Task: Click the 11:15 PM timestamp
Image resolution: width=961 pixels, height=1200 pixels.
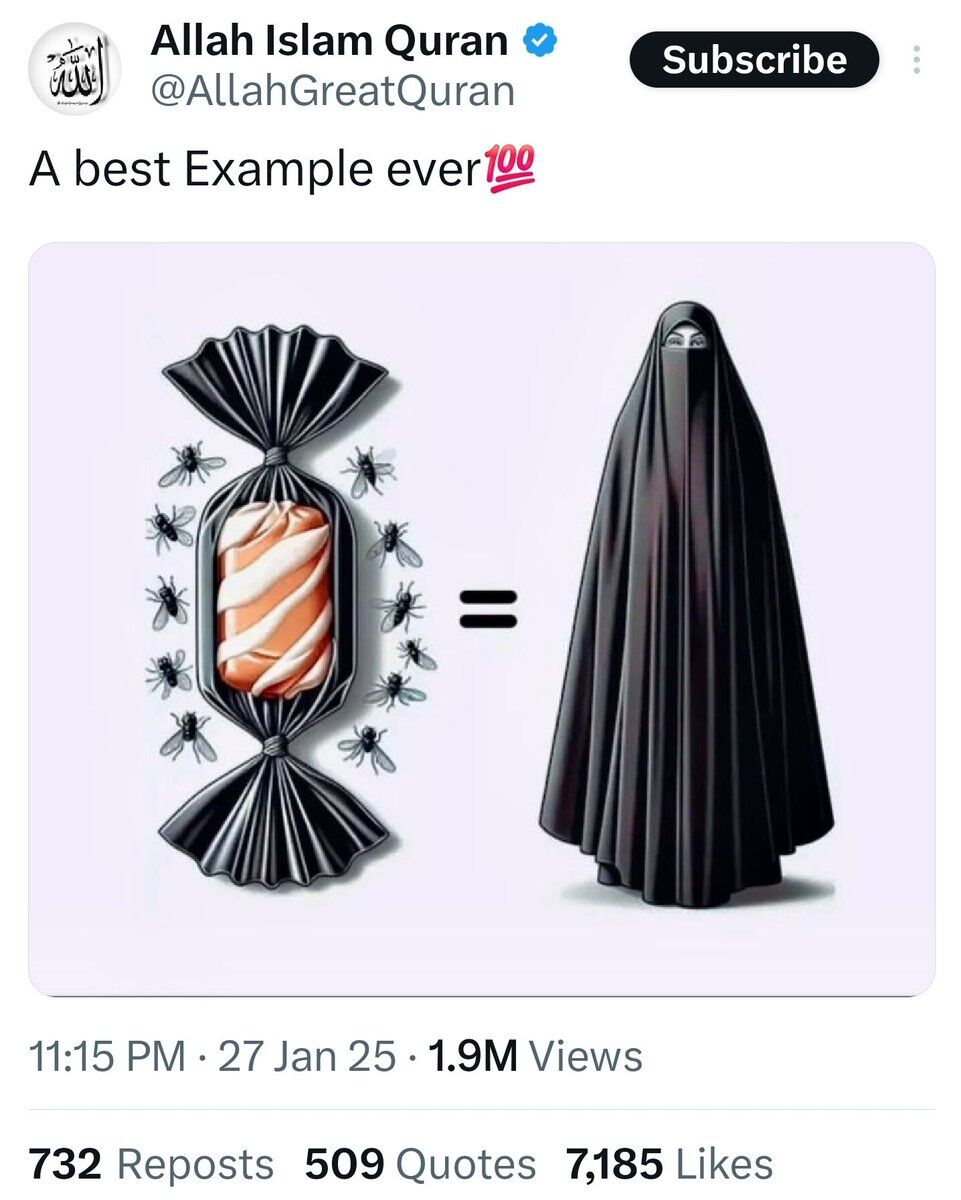Action: [107, 1056]
